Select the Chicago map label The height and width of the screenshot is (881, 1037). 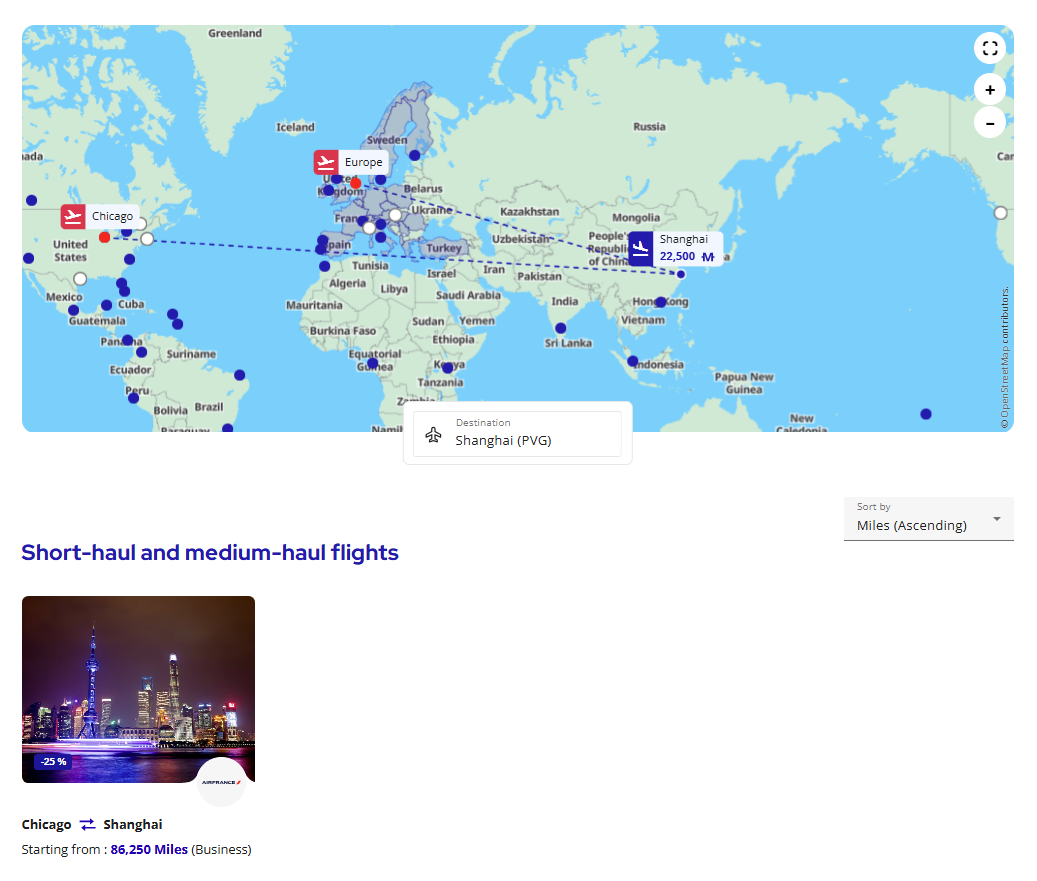click(x=112, y=216)
